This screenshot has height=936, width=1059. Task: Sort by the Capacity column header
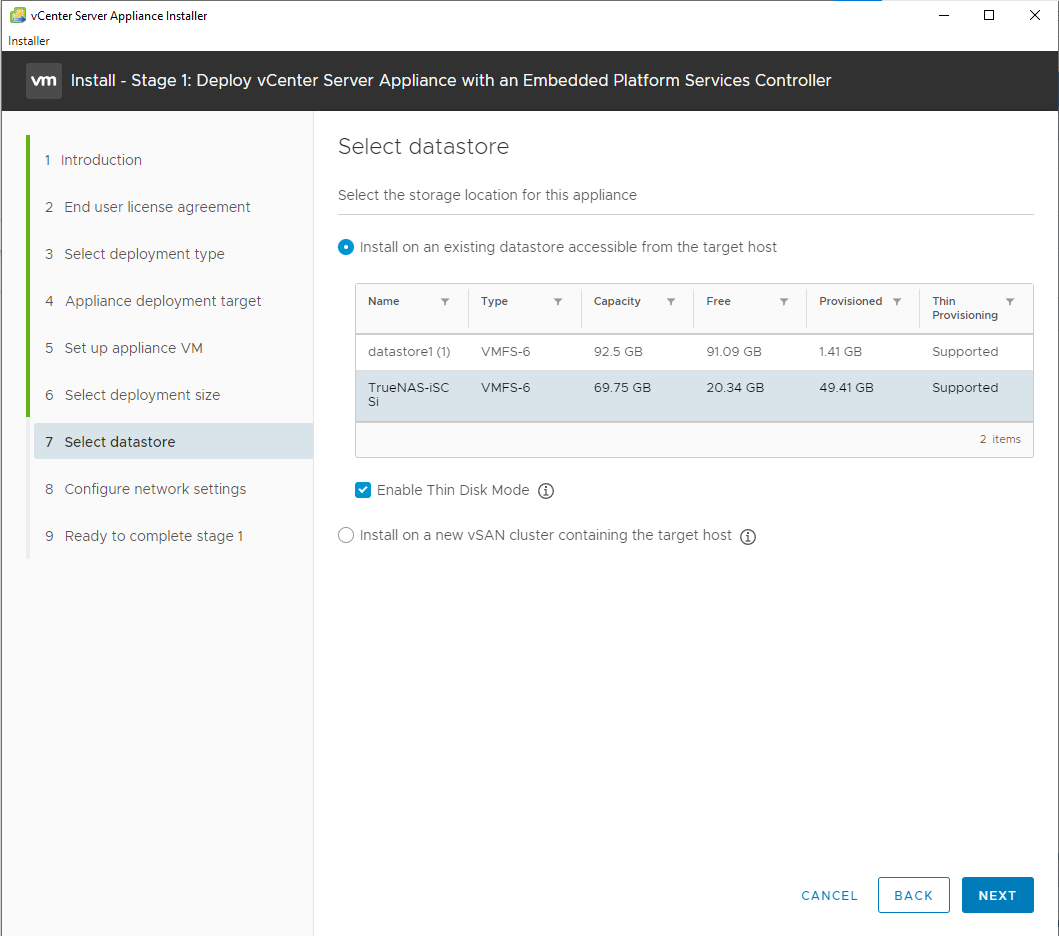pyautogui.click(x=617, y=301)
